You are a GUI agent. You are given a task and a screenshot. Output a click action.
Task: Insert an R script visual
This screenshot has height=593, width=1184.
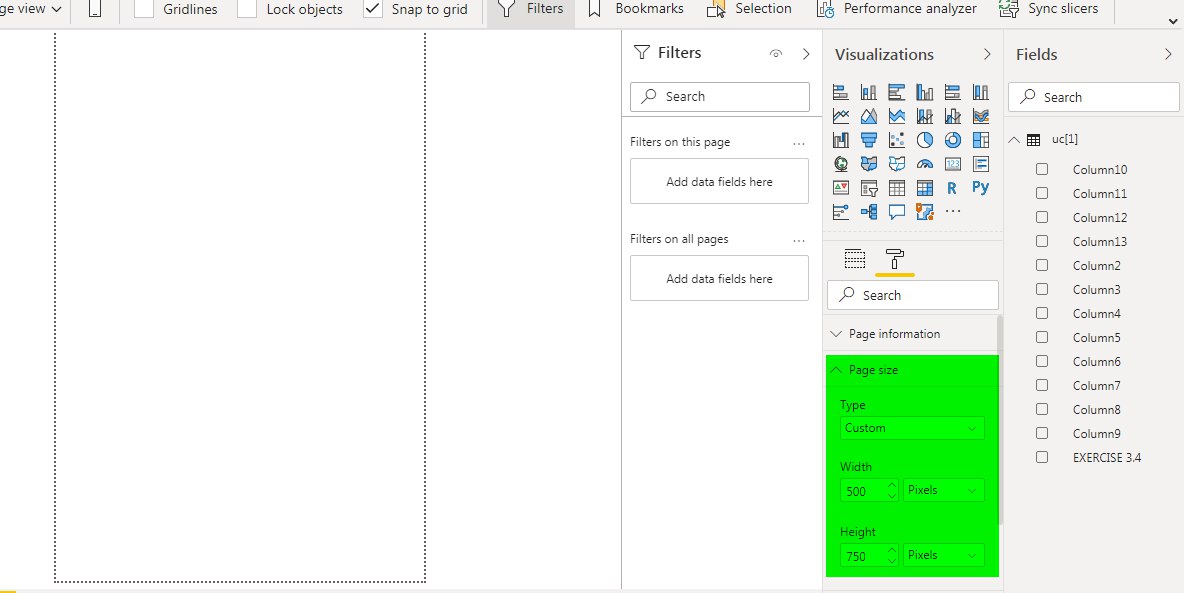click(x=952, y=187)
